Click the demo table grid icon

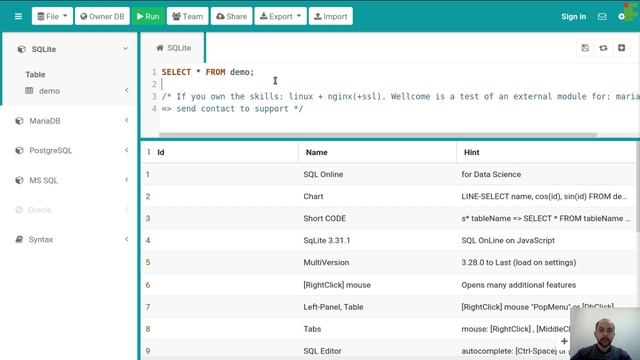[x=29, y=91]
